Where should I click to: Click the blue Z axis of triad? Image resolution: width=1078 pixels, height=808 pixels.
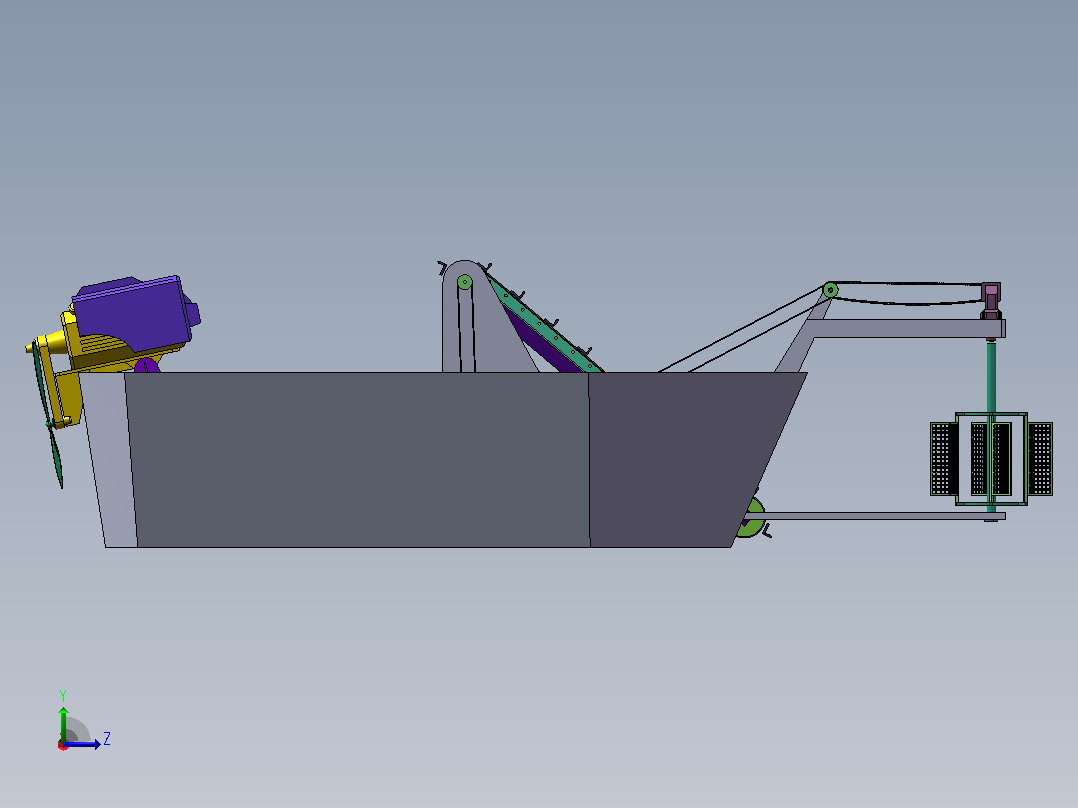84,744
